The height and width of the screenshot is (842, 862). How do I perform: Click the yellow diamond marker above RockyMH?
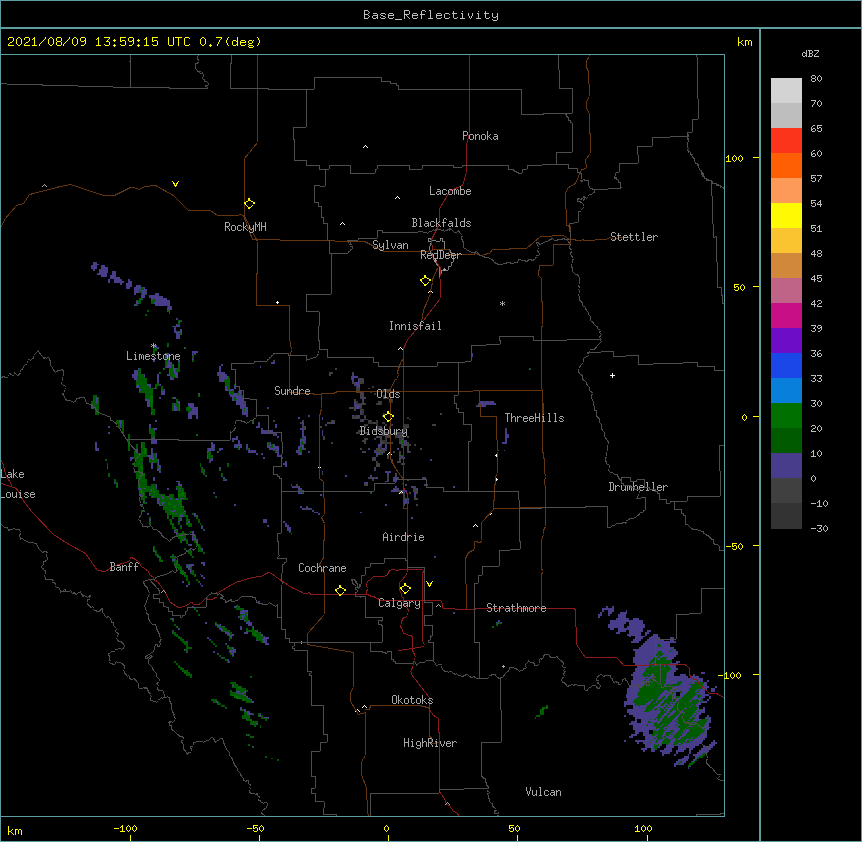tap(249, 204)
